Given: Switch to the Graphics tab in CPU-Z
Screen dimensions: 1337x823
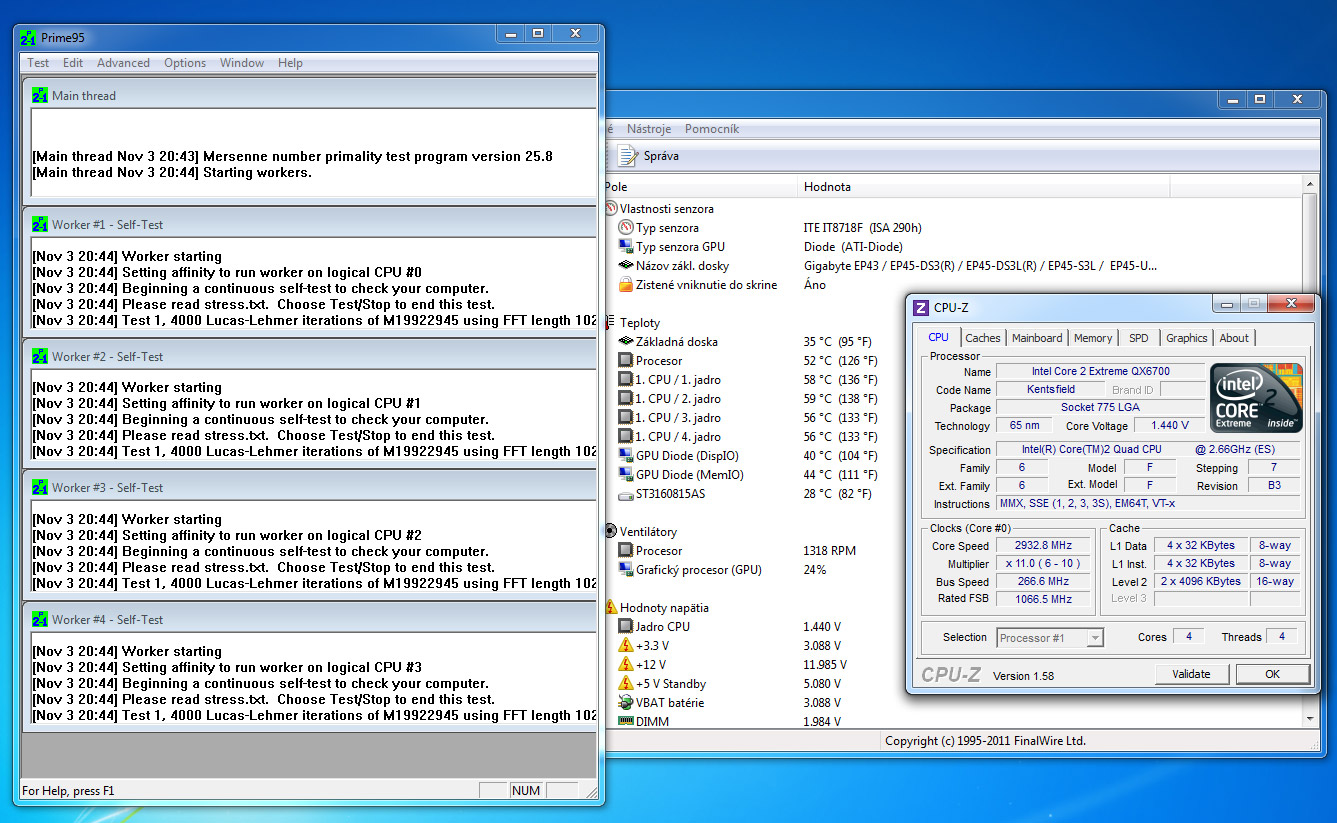Looking at the screenshot, I should (1186, 338).
